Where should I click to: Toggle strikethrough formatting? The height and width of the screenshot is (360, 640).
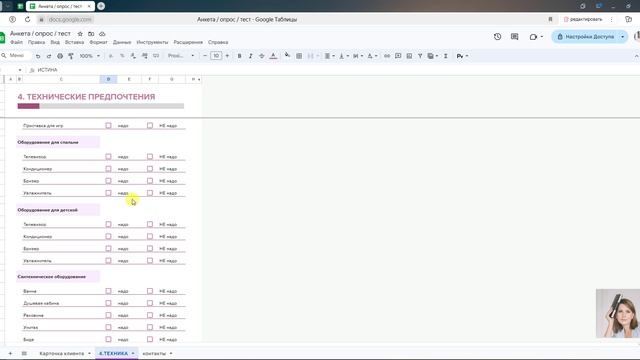262,56
